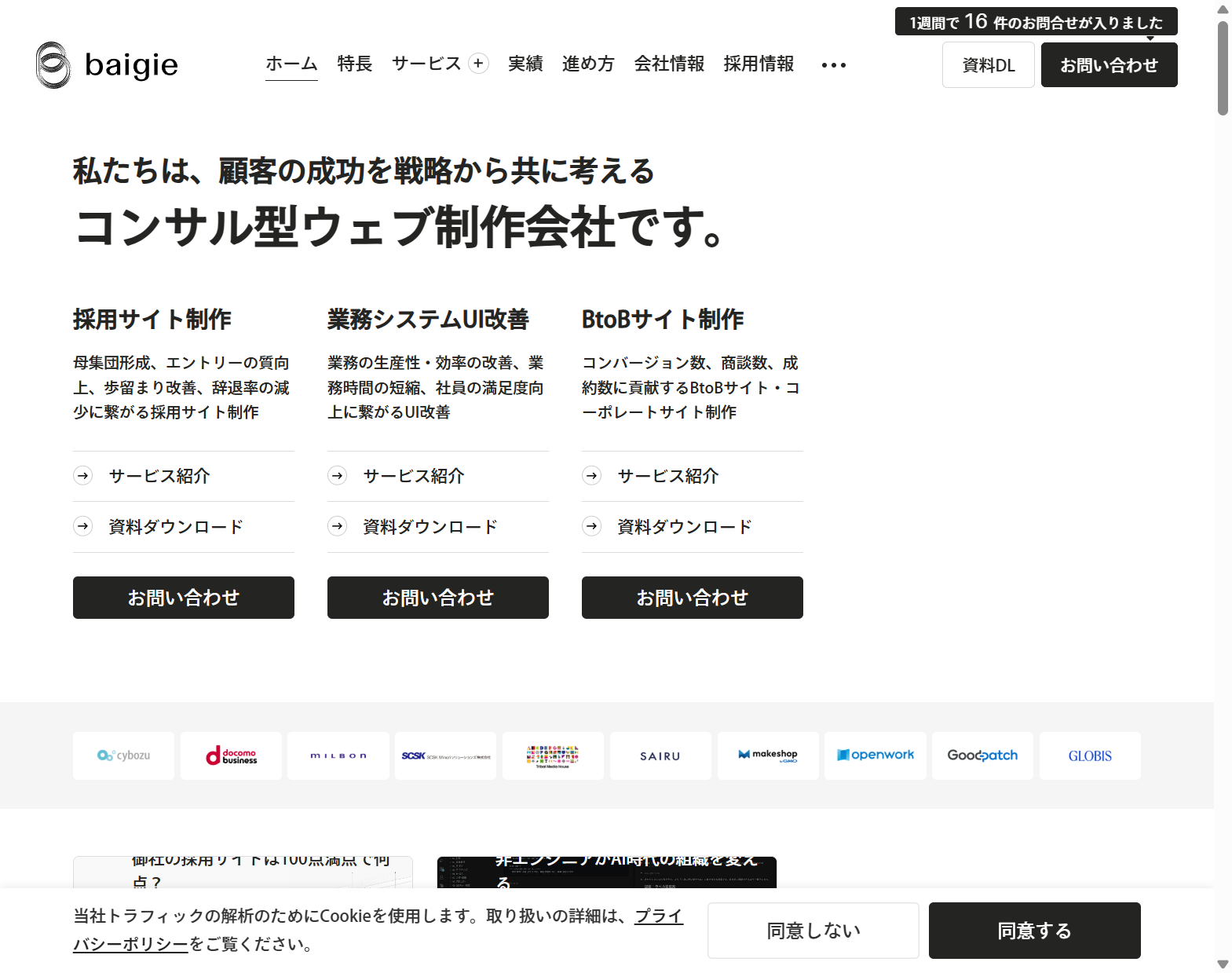Click the cybozu client logo
1232x973 pixels.
click(123, 755)
